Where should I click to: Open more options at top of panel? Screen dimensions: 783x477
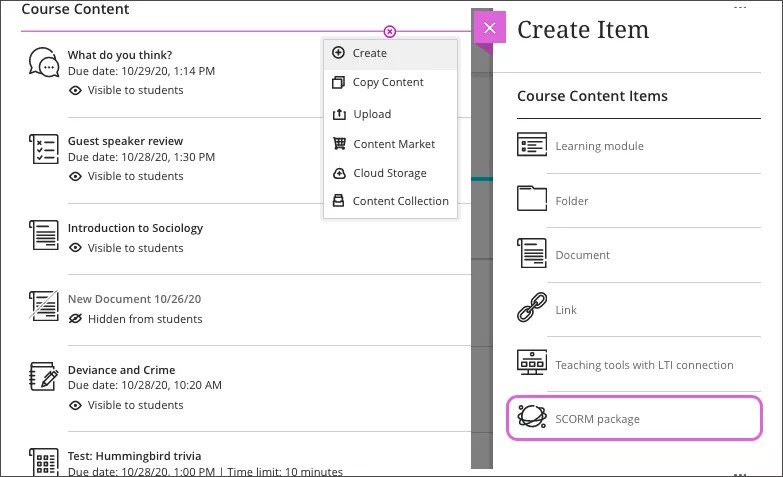tap(740, 7)
